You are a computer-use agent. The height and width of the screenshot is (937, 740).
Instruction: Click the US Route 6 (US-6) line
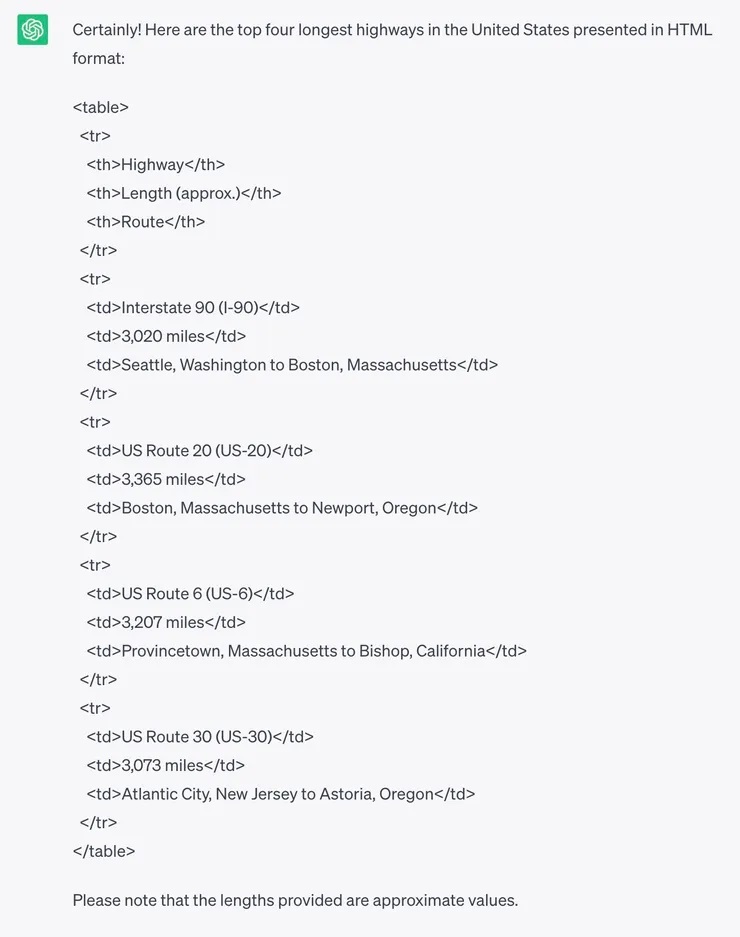[190, 594]
